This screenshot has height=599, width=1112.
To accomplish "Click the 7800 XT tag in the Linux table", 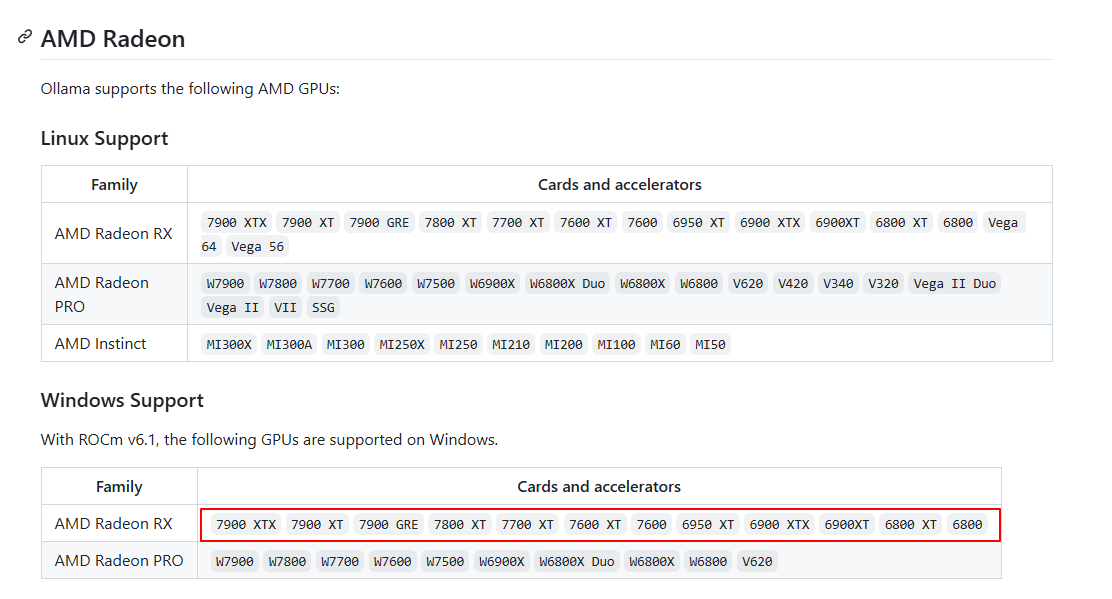I will pos(450,223).
